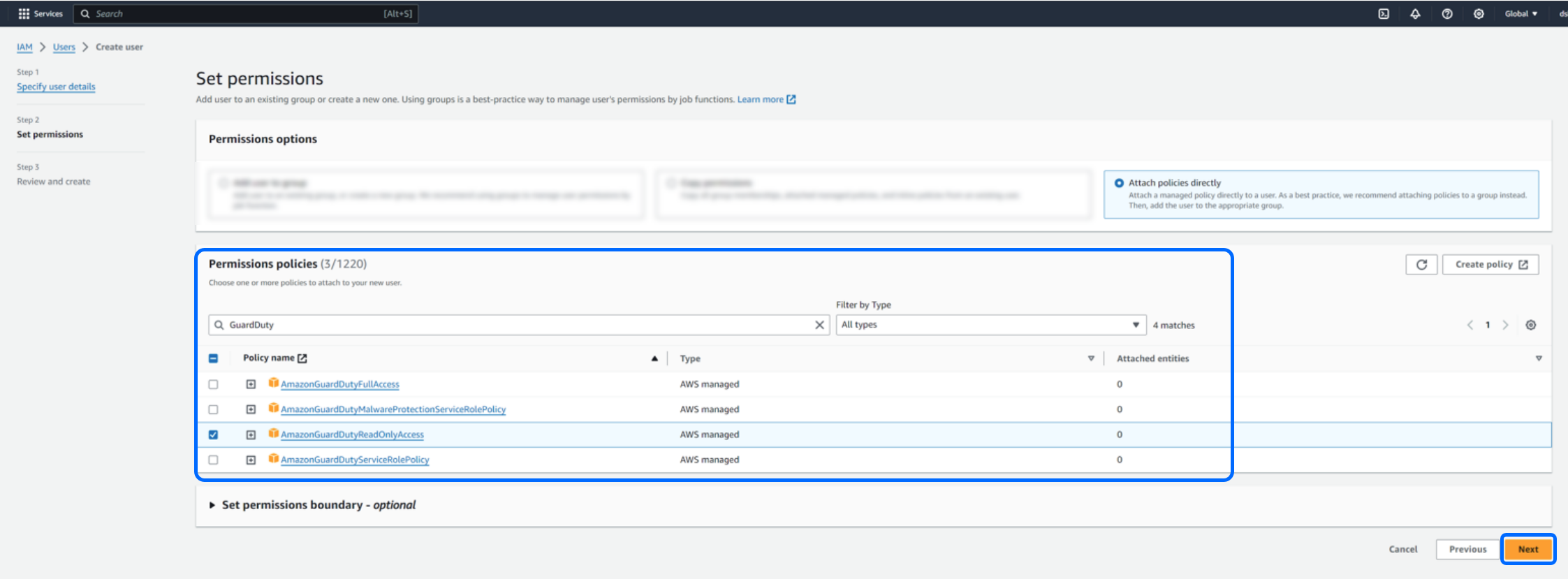Click the orange icon beside AmazonGuardDutyReadOnlyAccess
Screen dimensions: 1568x579
pos(274,433)
